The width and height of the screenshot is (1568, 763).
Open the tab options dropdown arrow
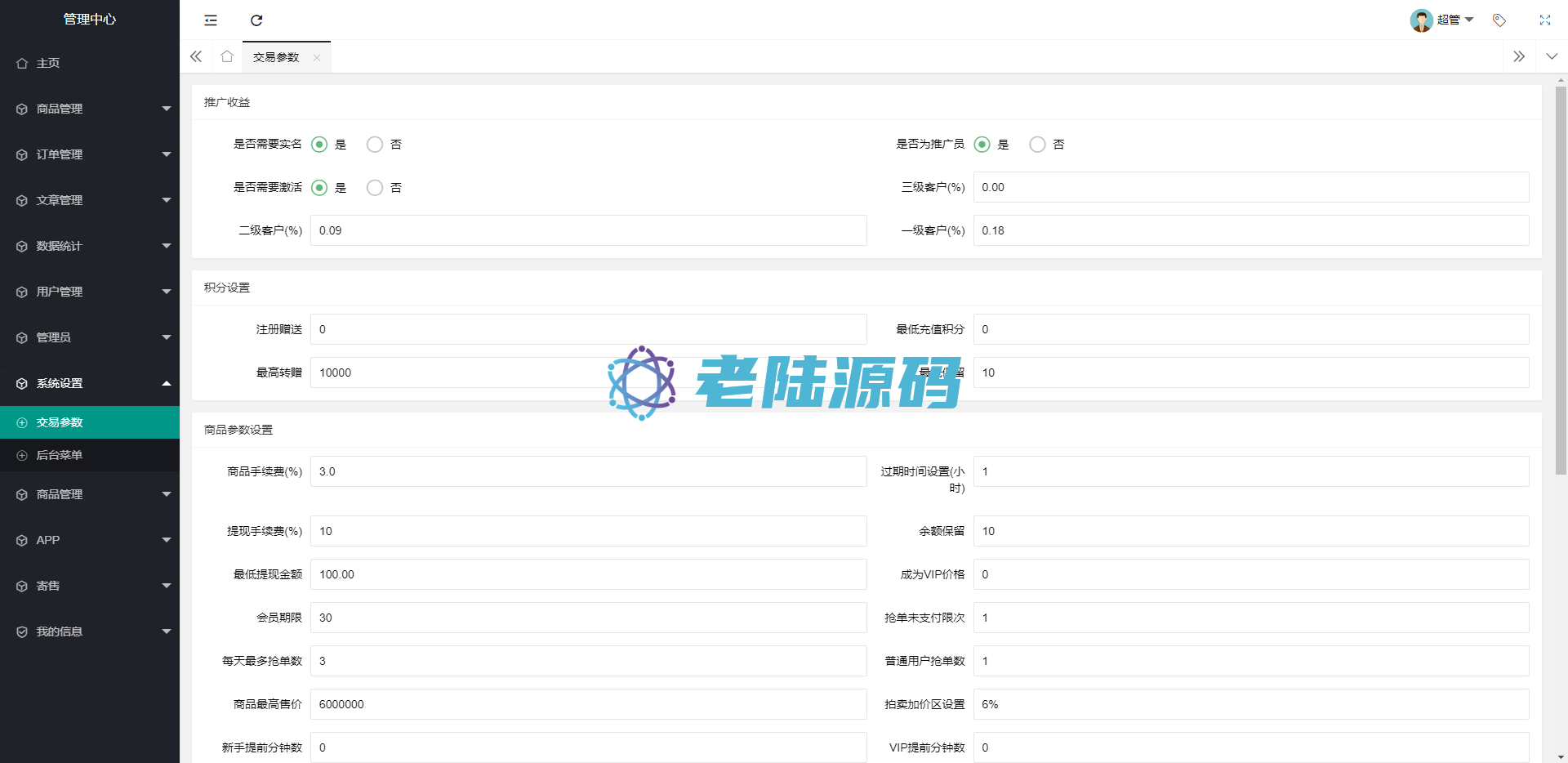(x=1552, y=56)
